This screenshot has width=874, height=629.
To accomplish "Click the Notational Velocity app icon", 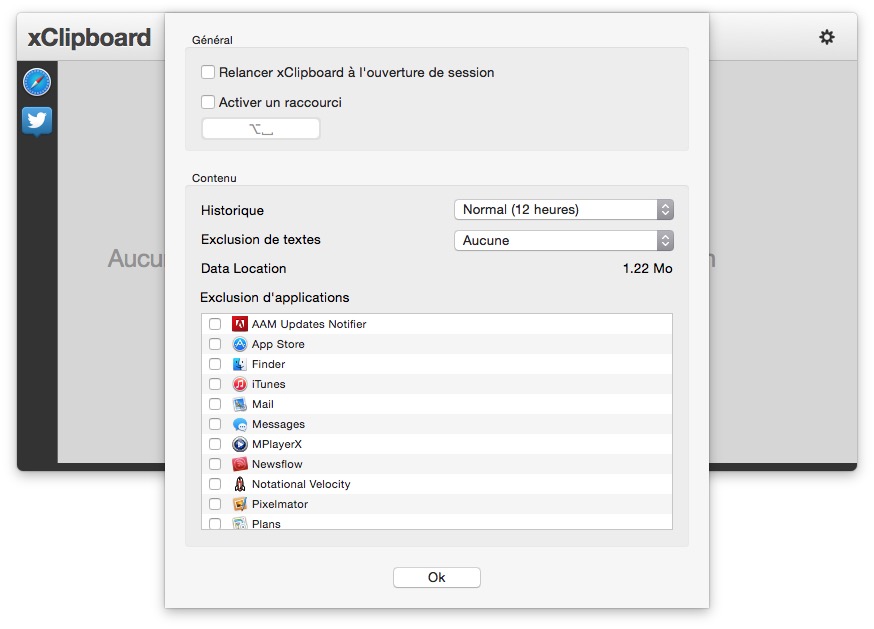I will (240, 484).
